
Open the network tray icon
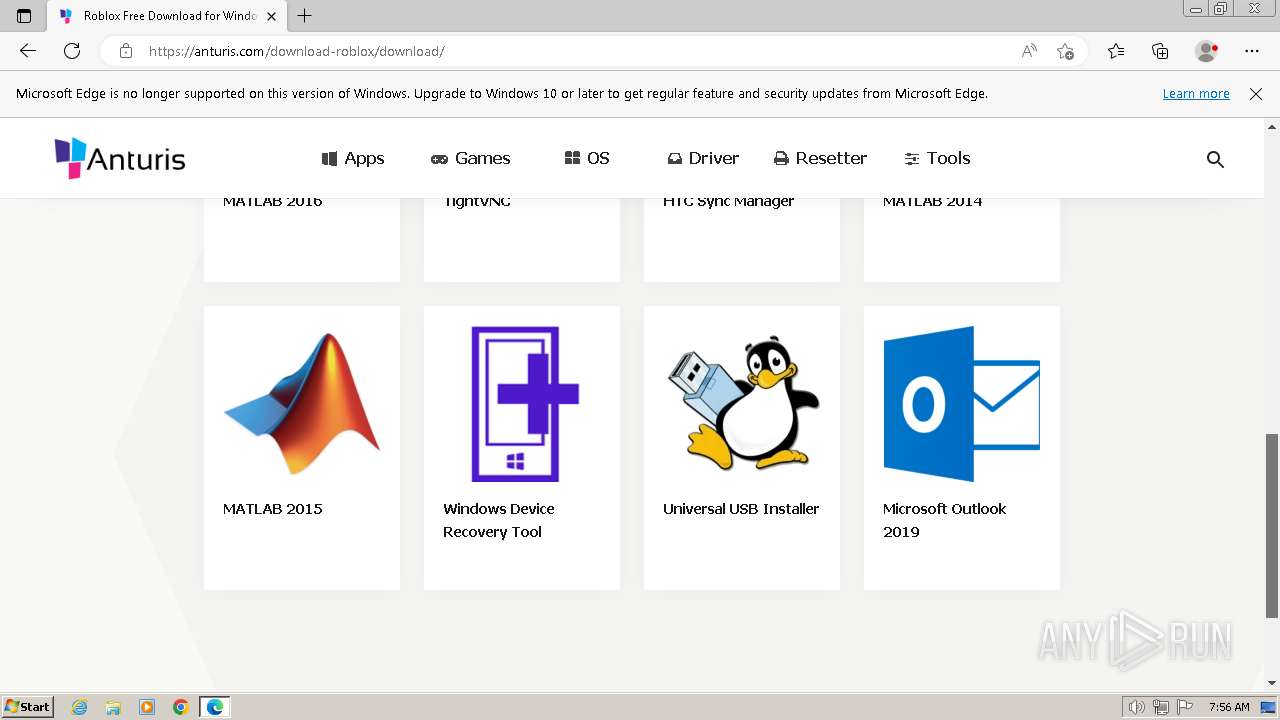1161,707
